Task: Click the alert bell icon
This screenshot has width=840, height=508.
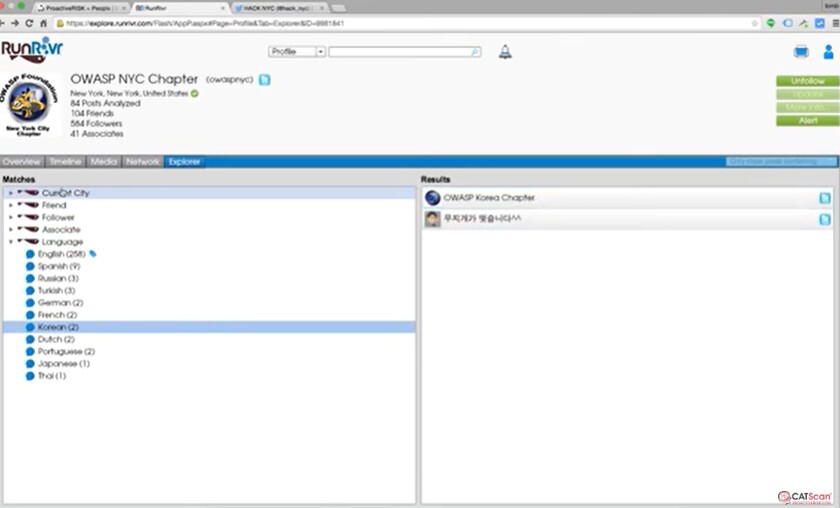Action: click(505, 52)
